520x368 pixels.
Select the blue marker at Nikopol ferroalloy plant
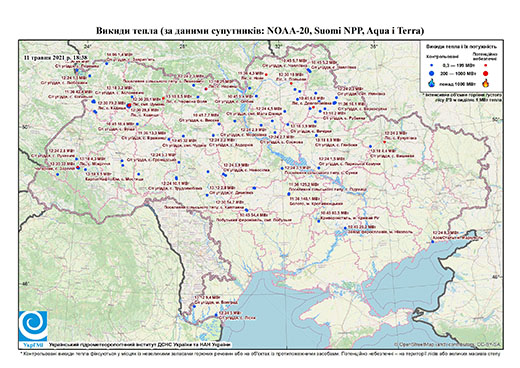coord(345,228)
